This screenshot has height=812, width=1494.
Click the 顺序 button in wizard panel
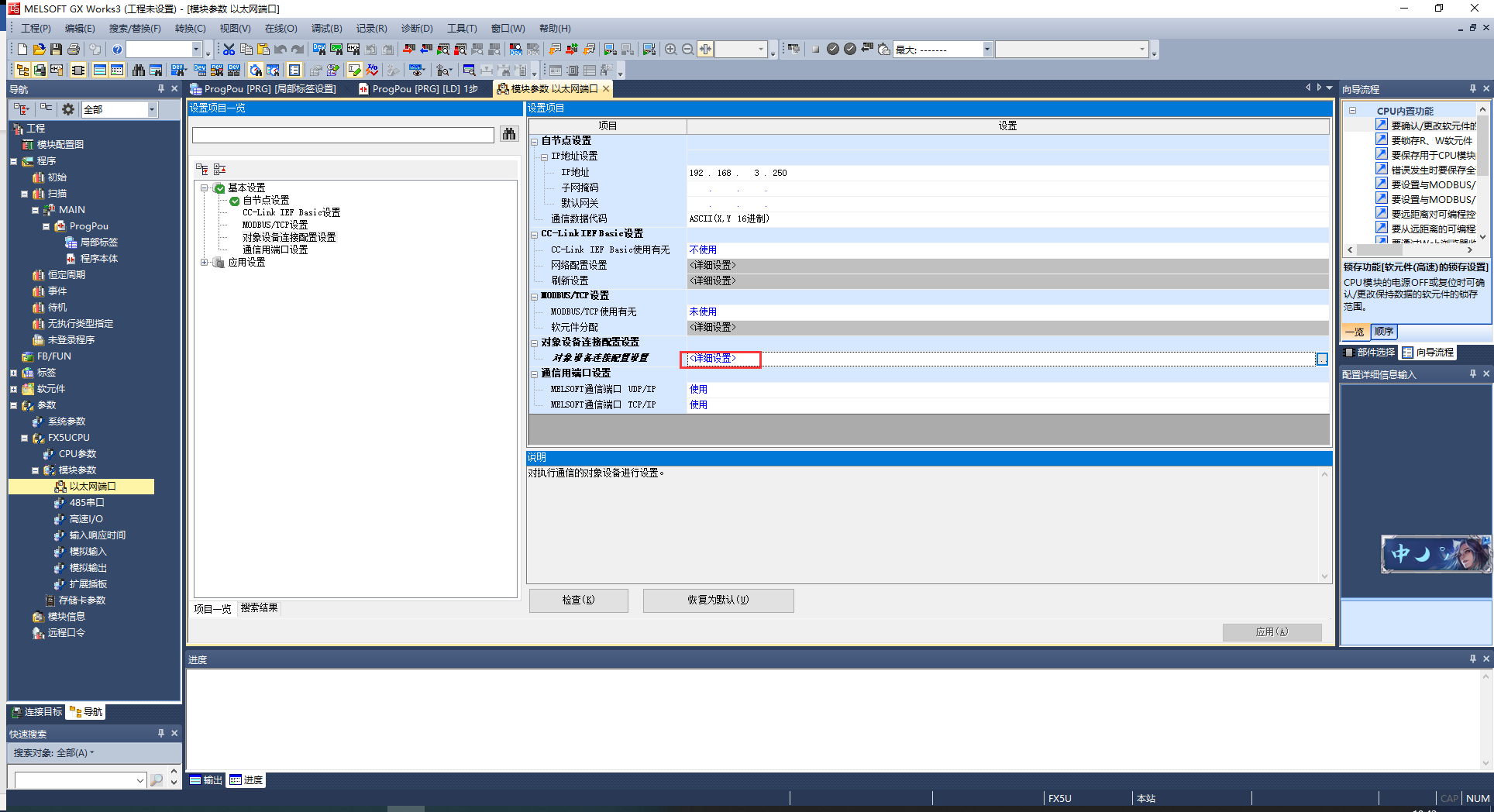coord(1384,332)
